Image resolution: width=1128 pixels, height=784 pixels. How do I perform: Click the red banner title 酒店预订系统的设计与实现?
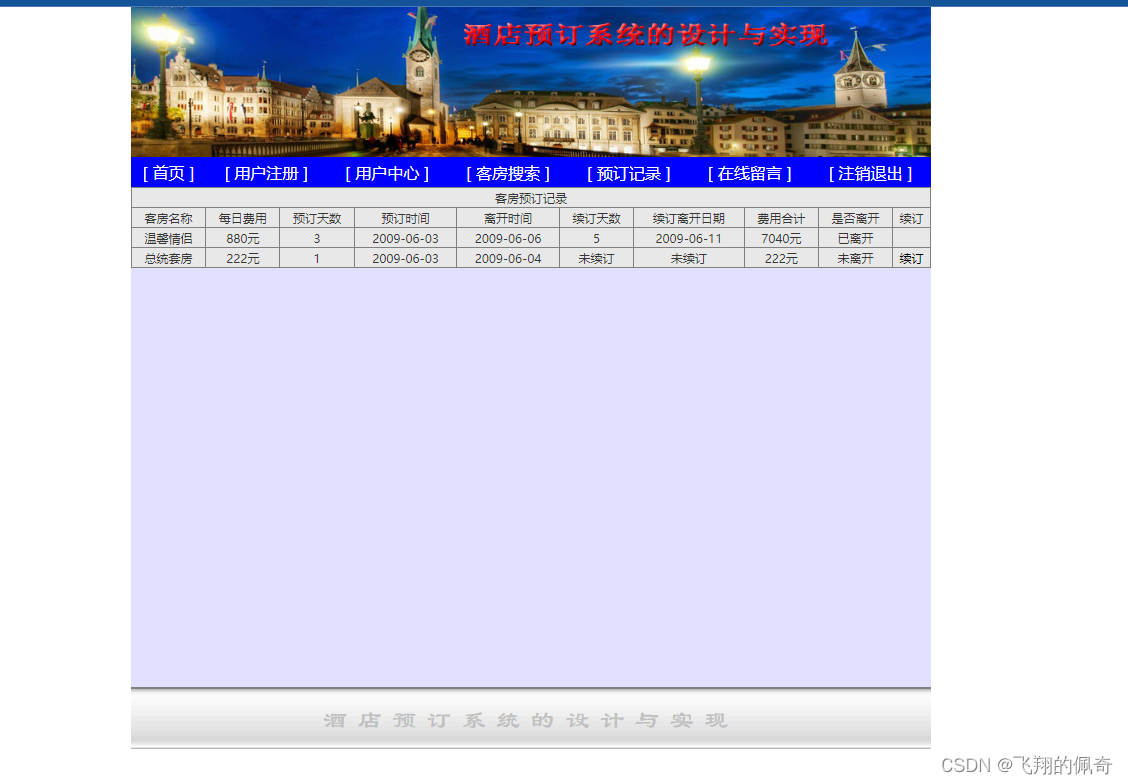pos(645,35)
